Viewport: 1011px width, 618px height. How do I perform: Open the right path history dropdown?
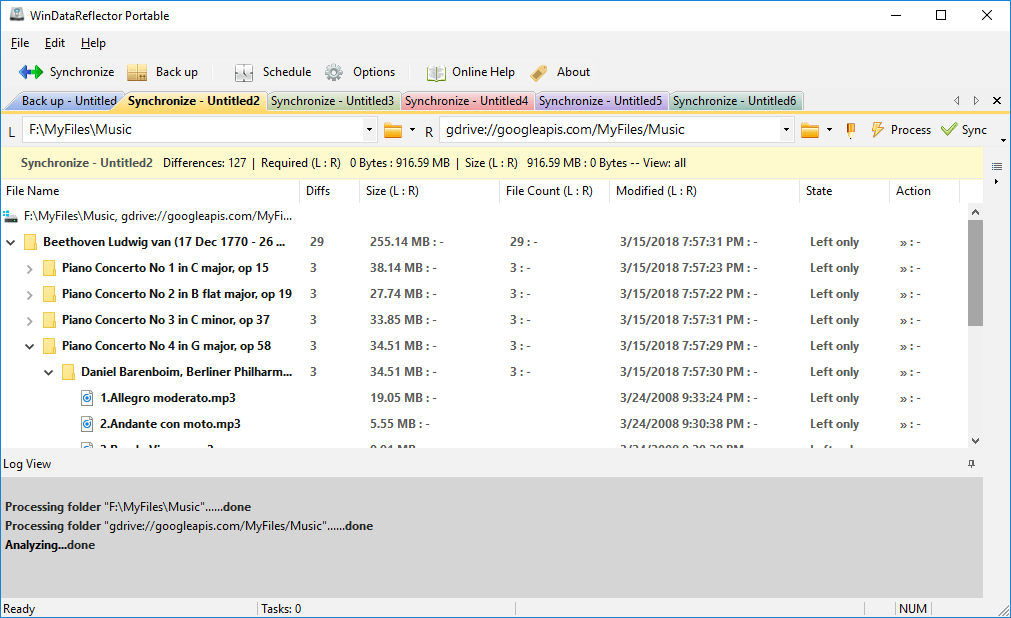786,130
